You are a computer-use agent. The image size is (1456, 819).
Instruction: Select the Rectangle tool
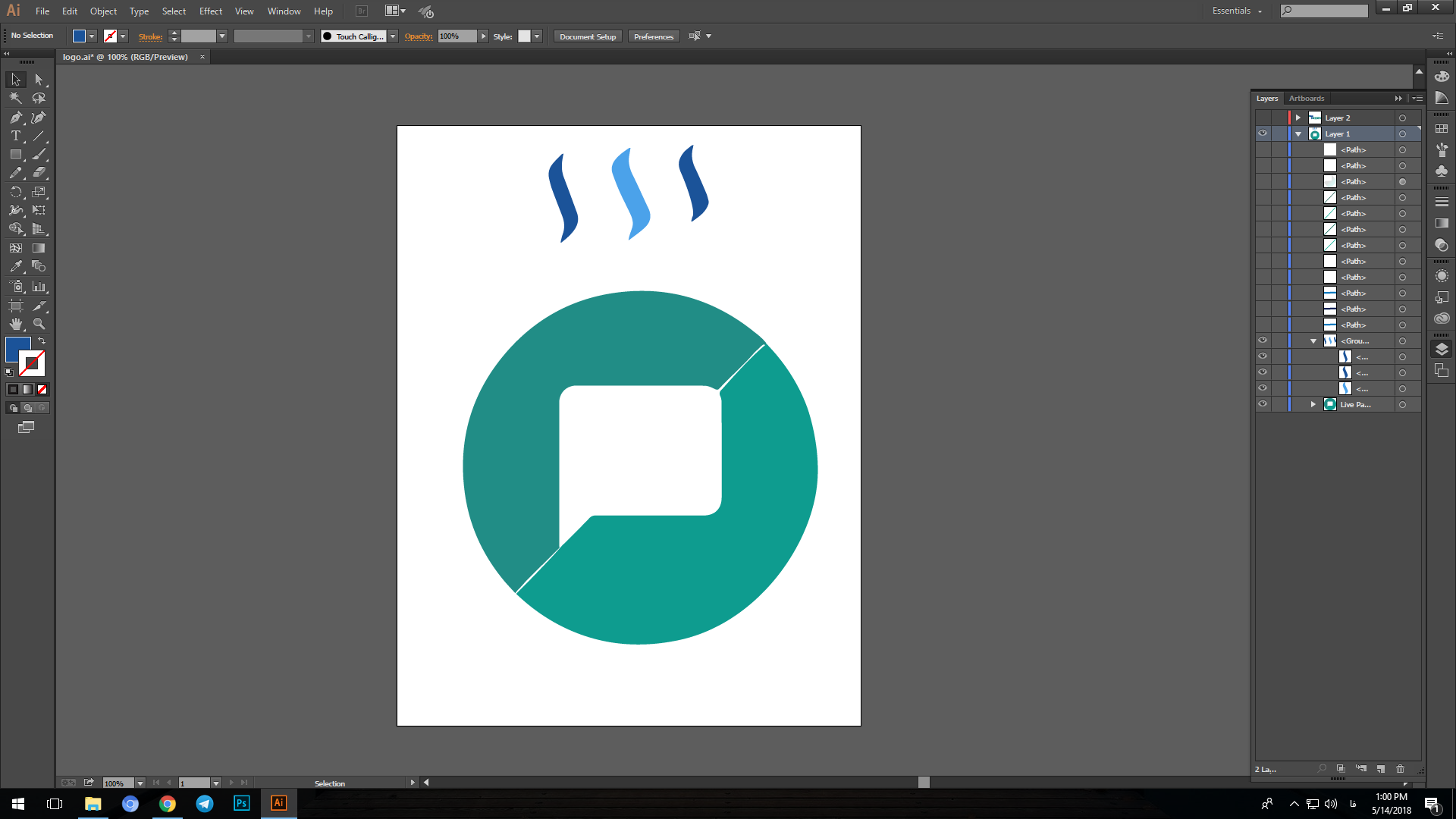click(15, 154)
